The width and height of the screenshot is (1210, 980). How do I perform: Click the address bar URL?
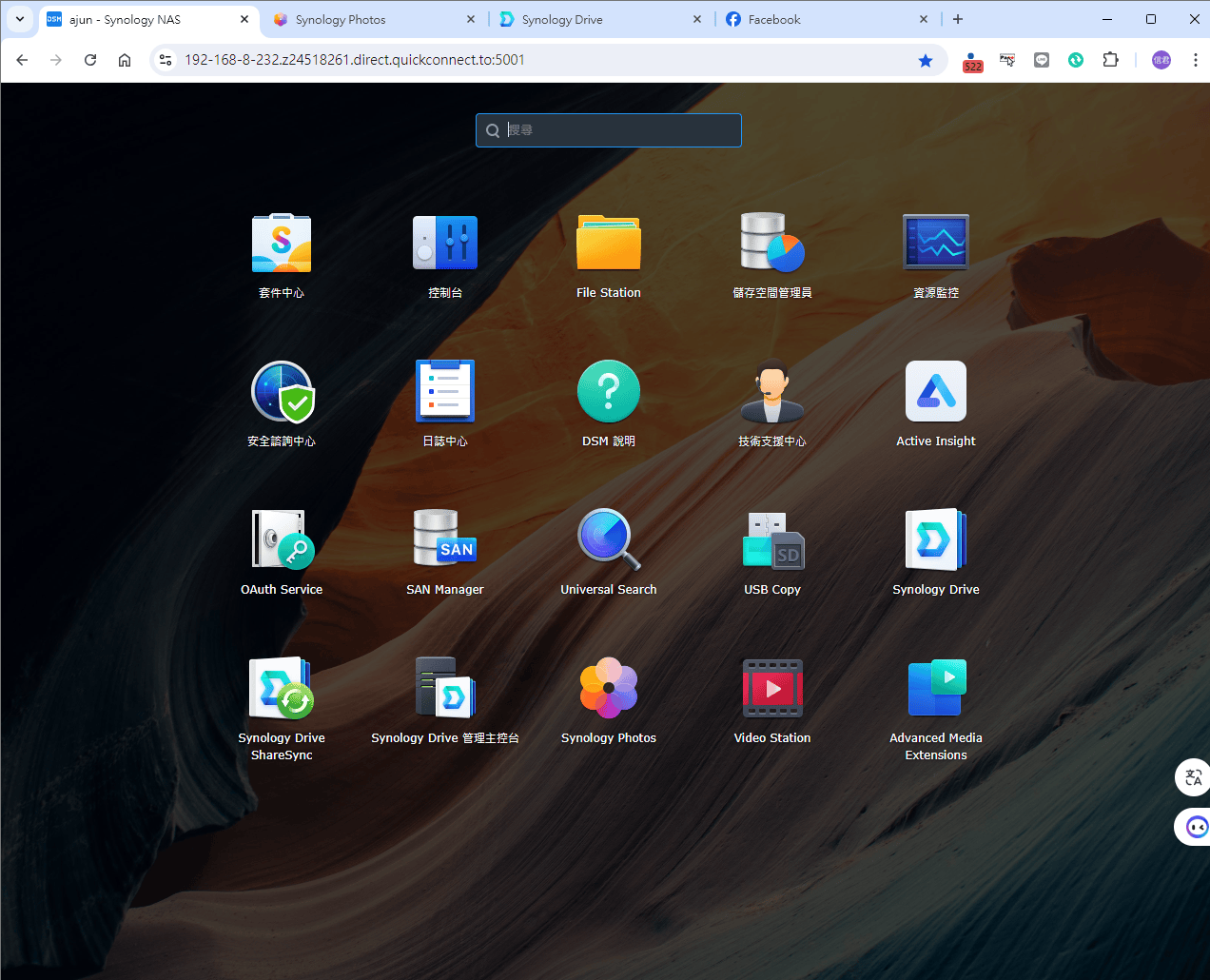[x=355, y=60]
